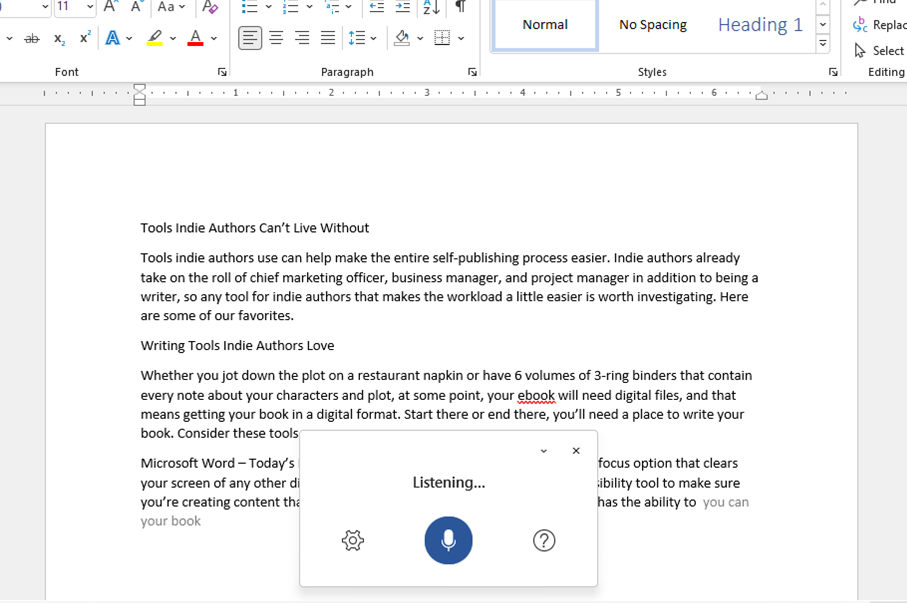Click title 'Tools Indie Authors Can't Live Without'
Screen dimensions: 907x603
(x=255, y=228)
